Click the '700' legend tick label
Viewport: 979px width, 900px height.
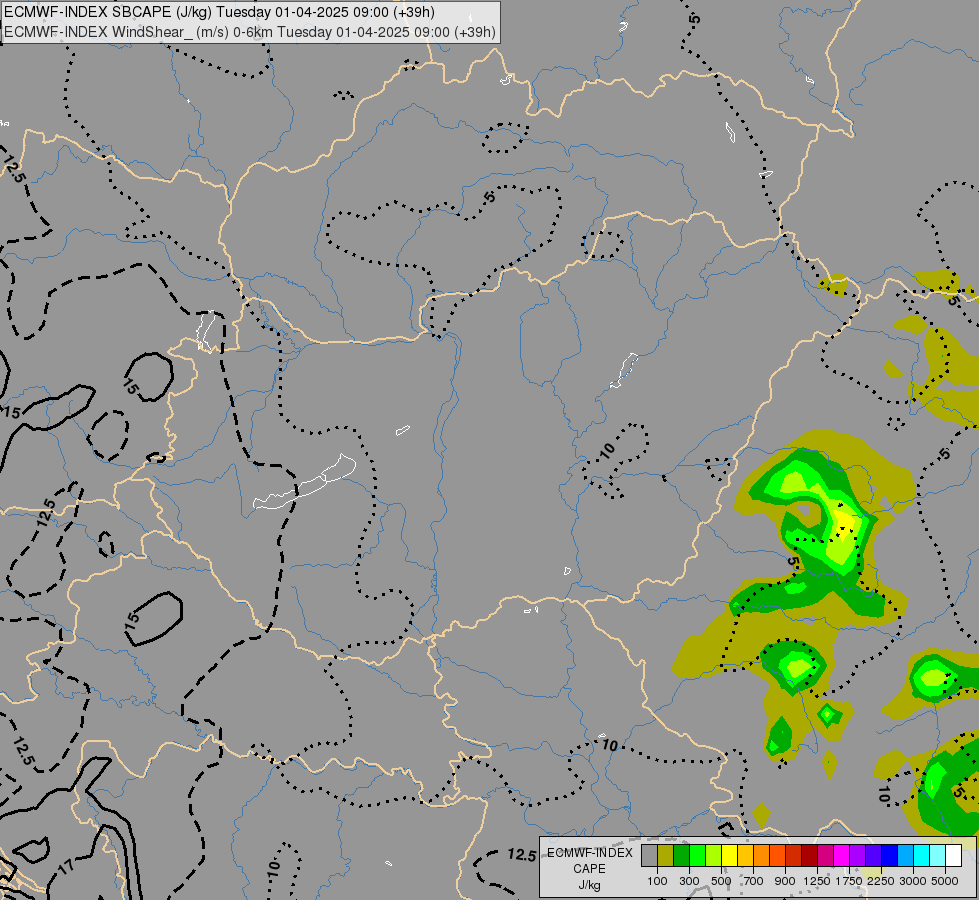754,881
